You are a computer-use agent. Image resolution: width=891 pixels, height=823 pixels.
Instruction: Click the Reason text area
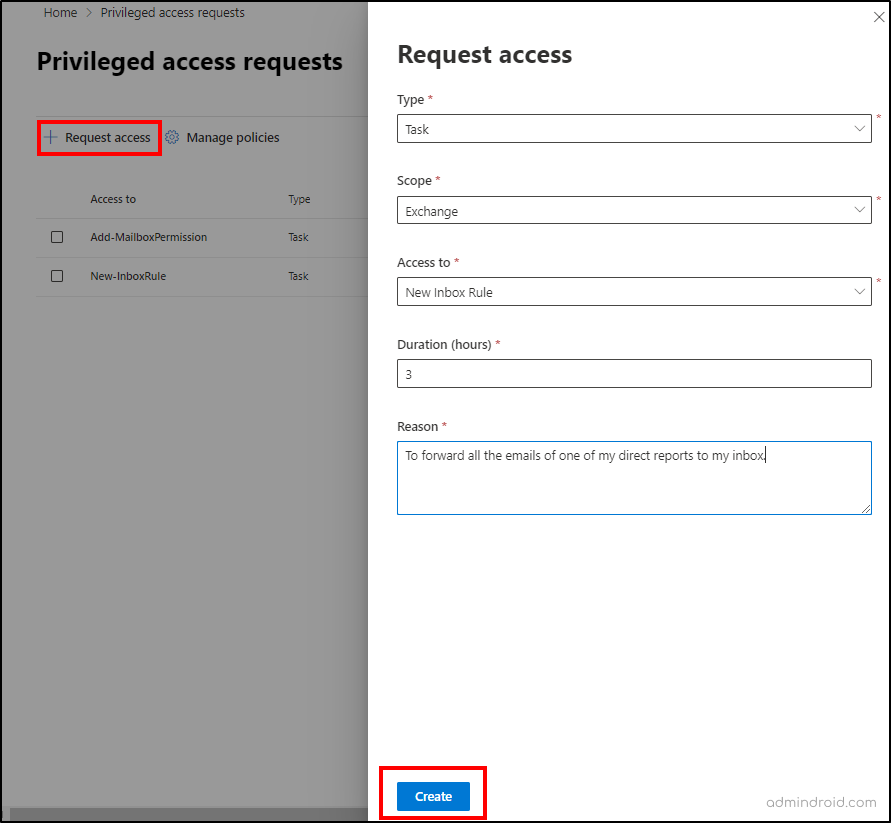[x=634, y=477]
